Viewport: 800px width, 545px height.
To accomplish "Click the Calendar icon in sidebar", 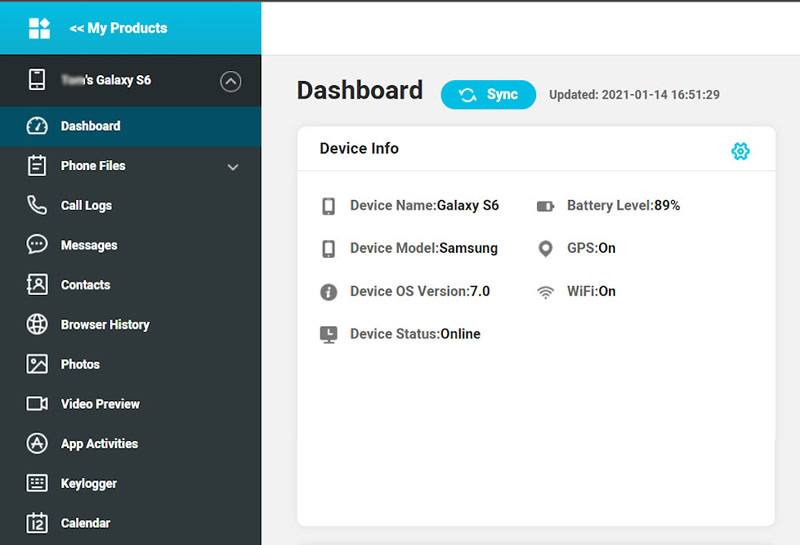I will point(37,523).
